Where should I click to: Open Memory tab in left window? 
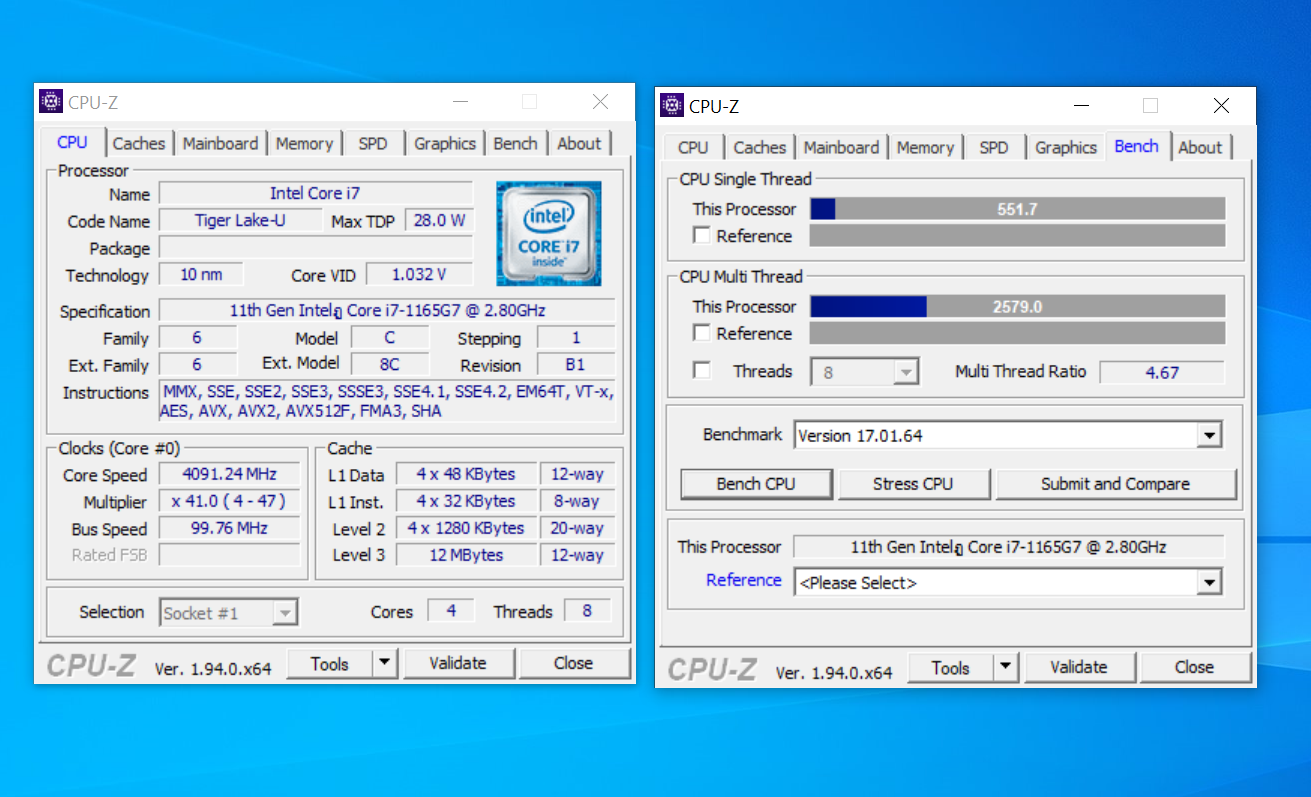(x=304, y=143)
